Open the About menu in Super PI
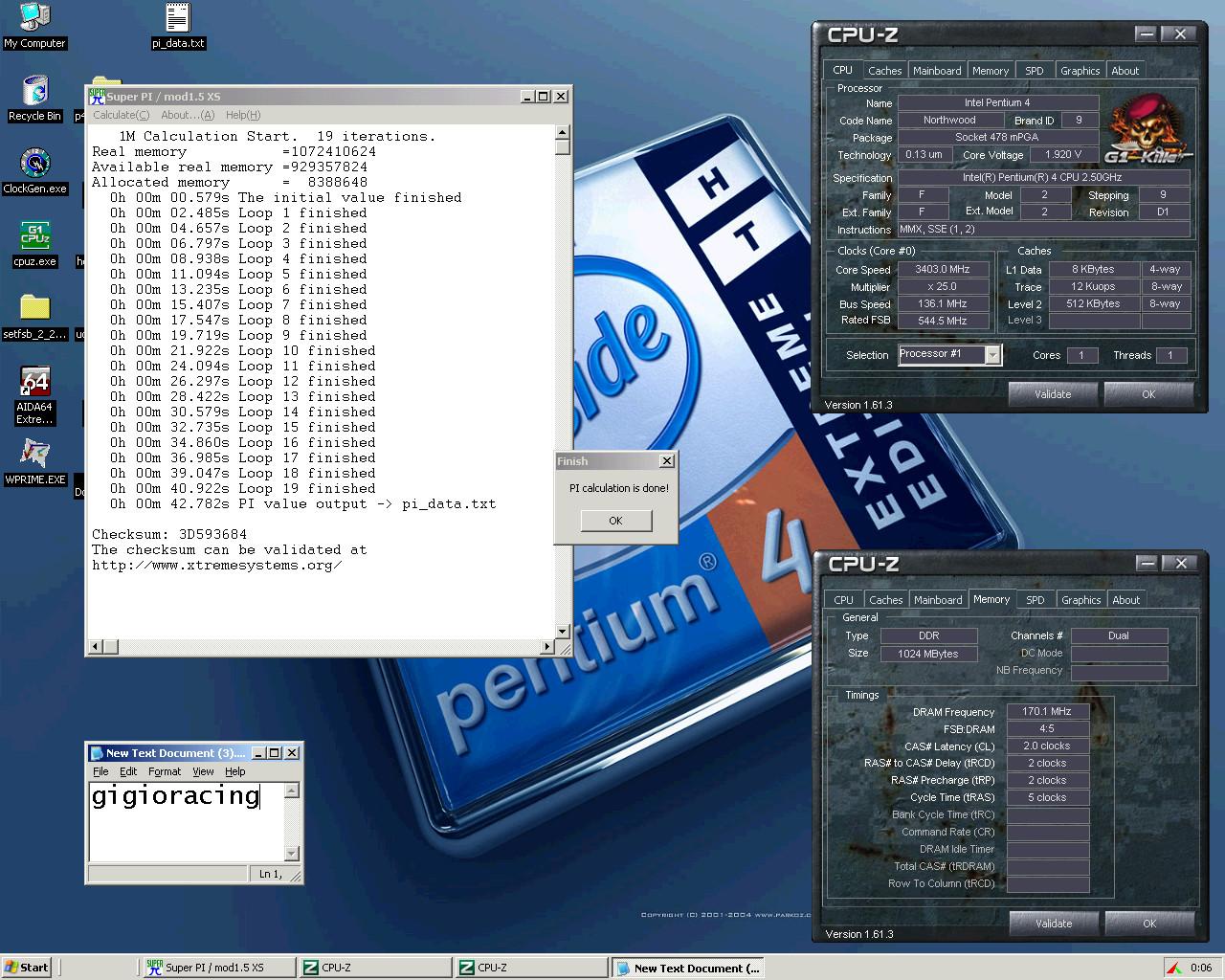 [x=188, y=115]
